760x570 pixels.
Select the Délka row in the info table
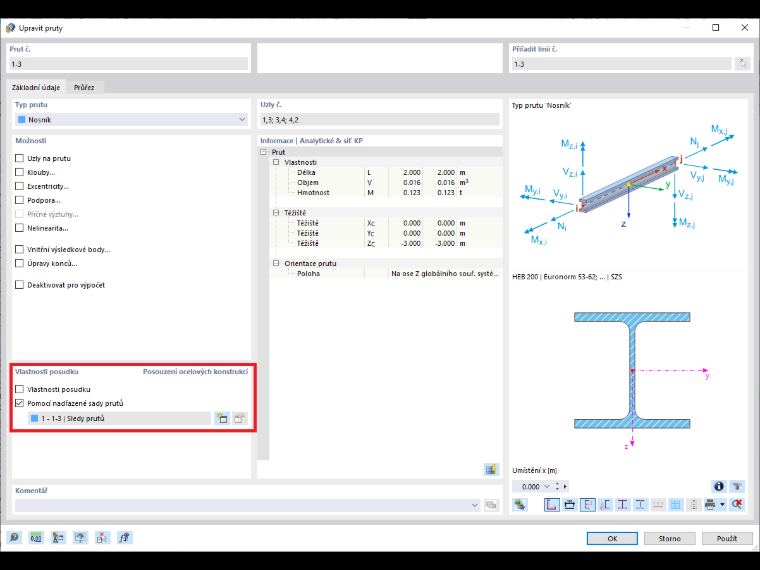(x=385, y=173)
